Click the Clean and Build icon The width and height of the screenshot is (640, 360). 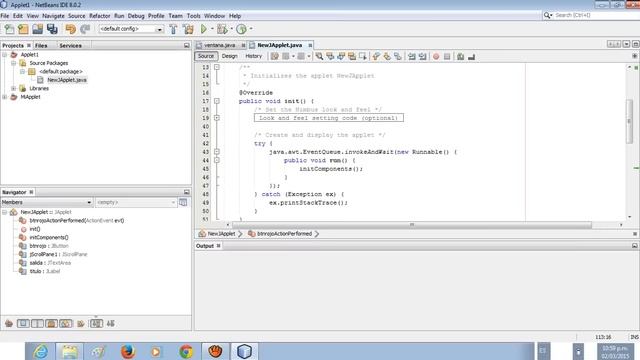188,29
